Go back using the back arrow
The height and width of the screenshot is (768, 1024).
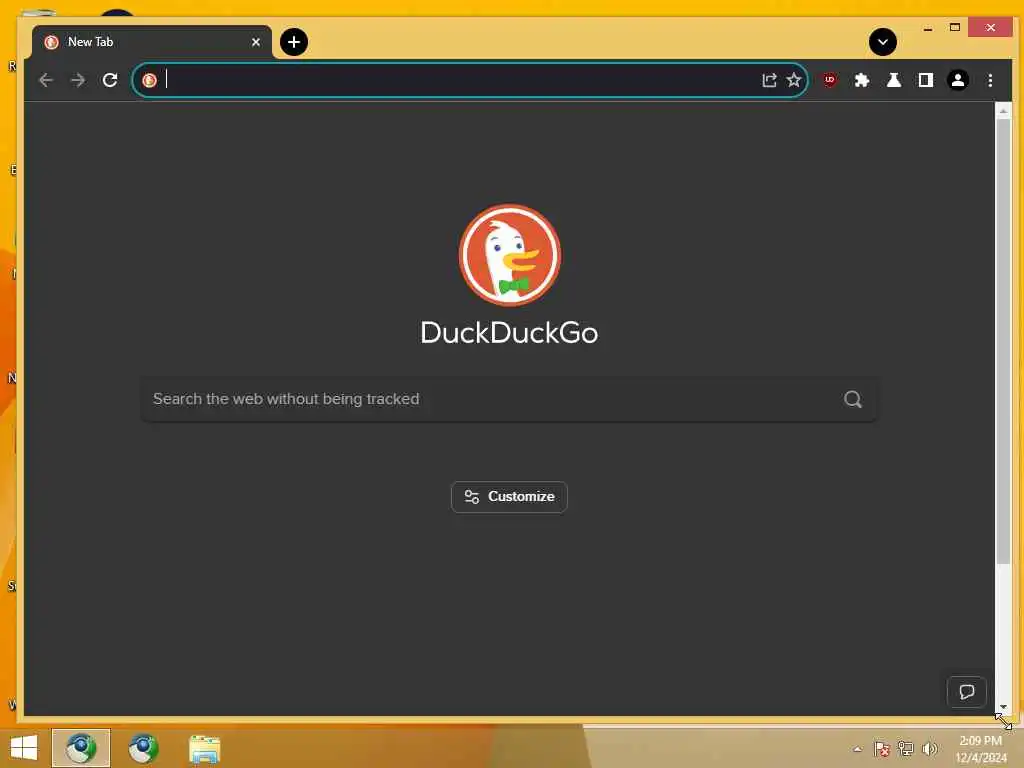(x=46, y=80)
